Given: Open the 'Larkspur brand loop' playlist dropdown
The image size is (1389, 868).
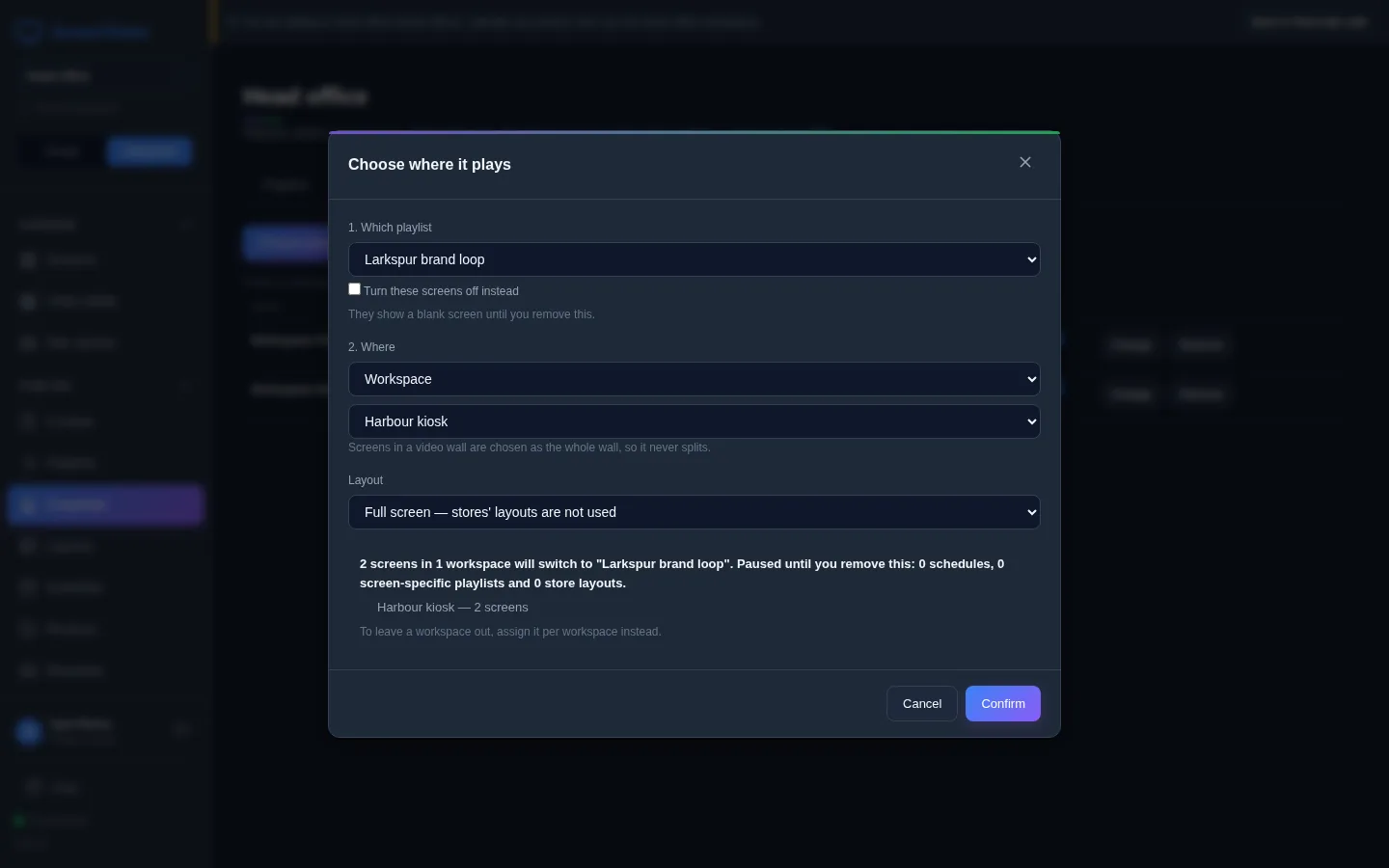Looking at the screenshot, I should click(694, 259).
